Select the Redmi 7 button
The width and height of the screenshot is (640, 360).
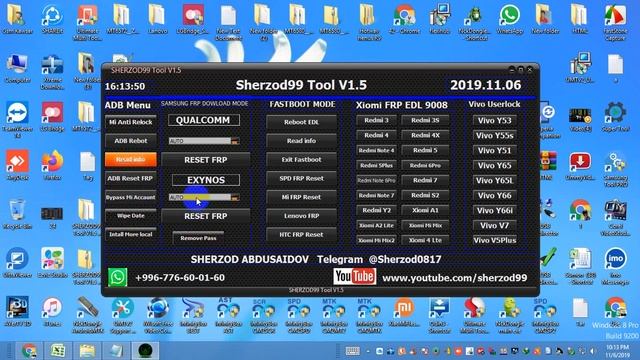pos(425,180)
